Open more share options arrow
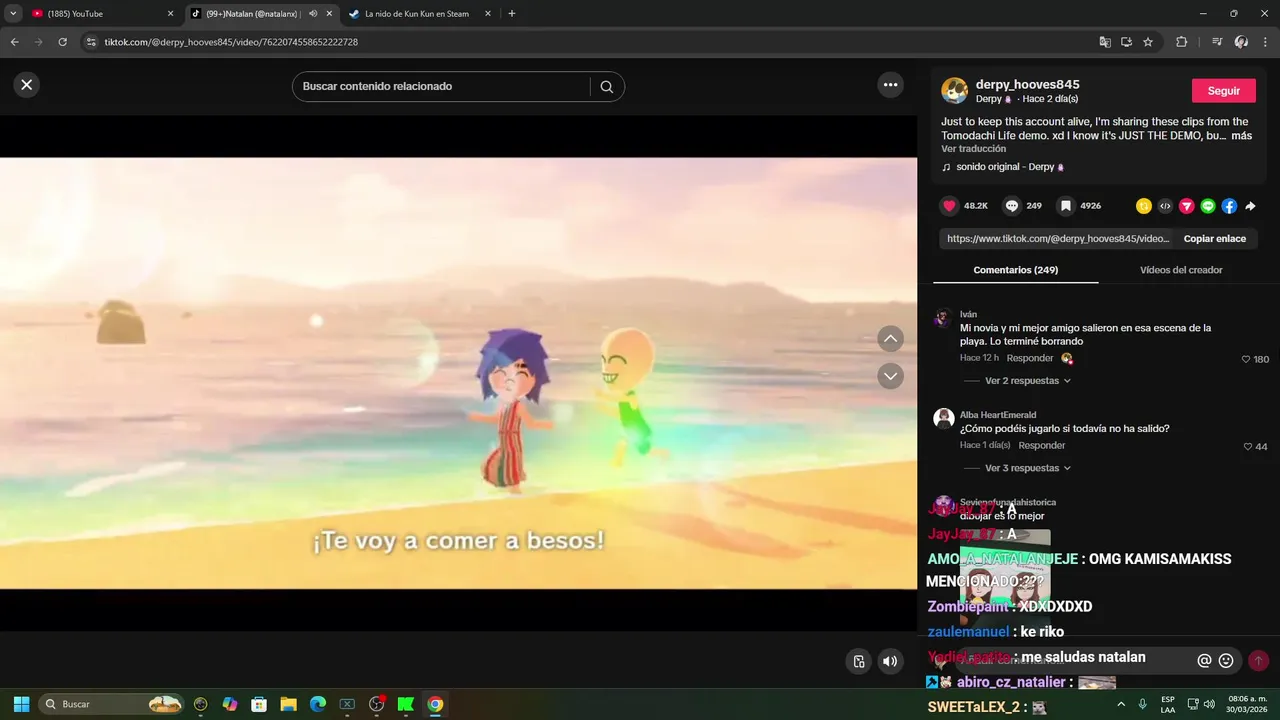Viewport: 1280px width, 720px height. pos(1250,206)
